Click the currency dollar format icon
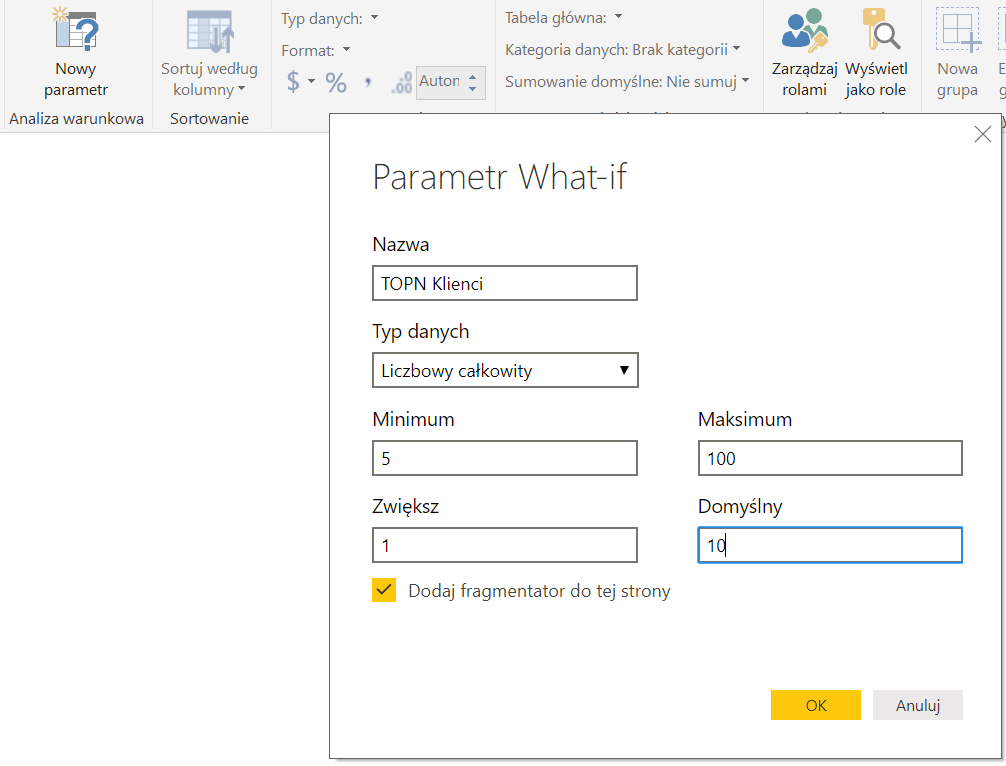Screen dimensions: 1006x766 293,82
